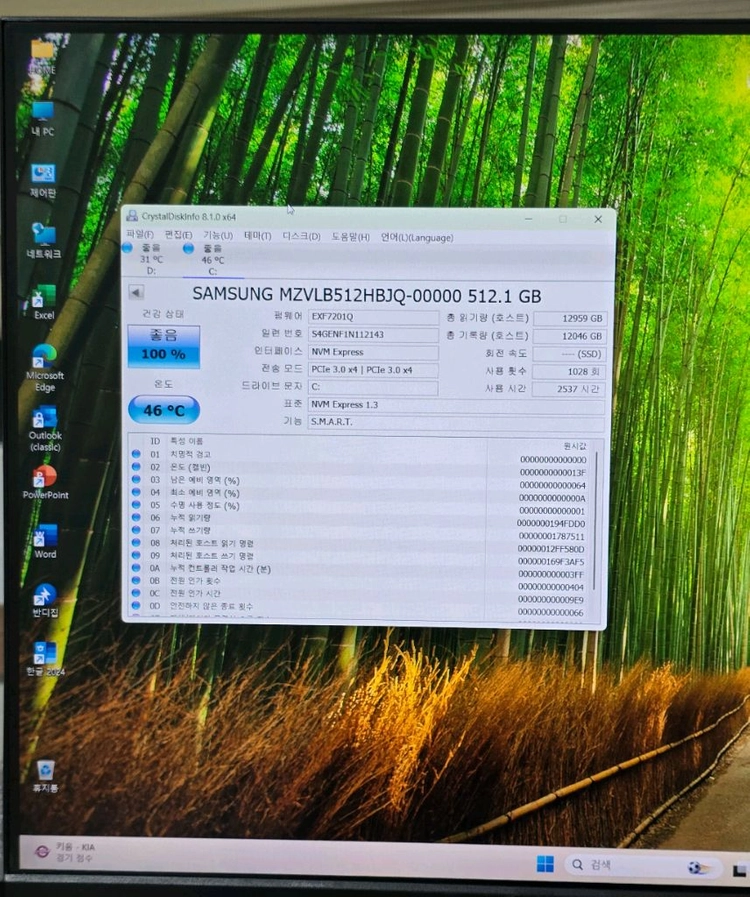Click the 원시값 column header
This screenshot has height=897, width=750.
click(574, 446)
